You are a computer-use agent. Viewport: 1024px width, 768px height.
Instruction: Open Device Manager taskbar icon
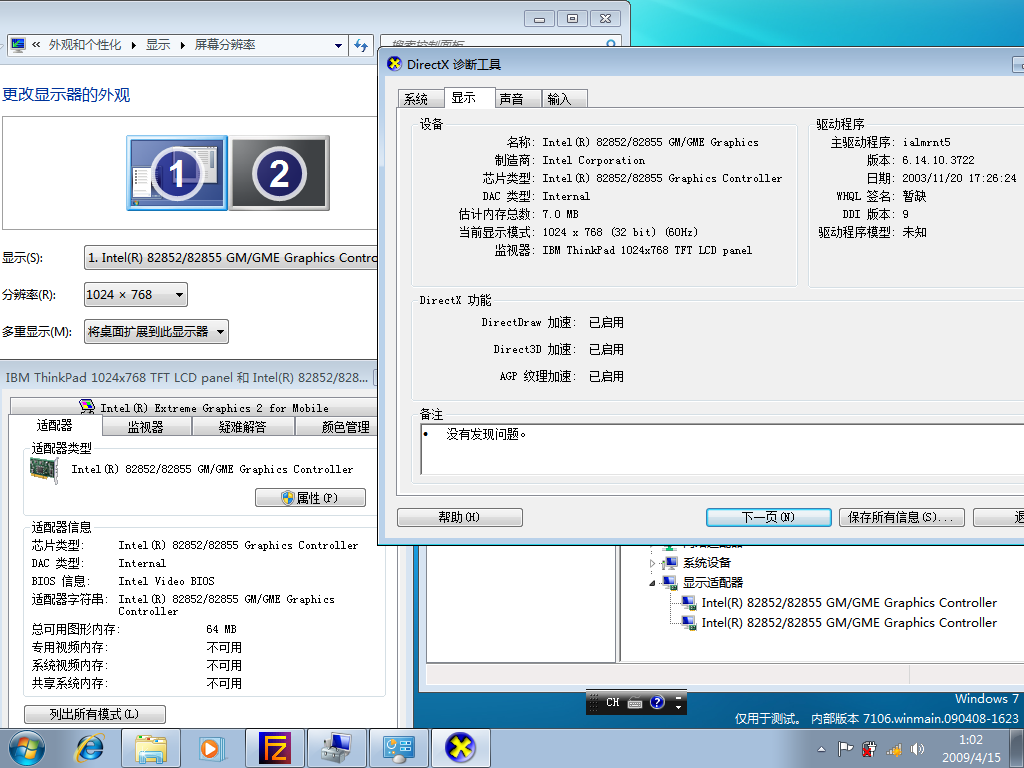336,748
